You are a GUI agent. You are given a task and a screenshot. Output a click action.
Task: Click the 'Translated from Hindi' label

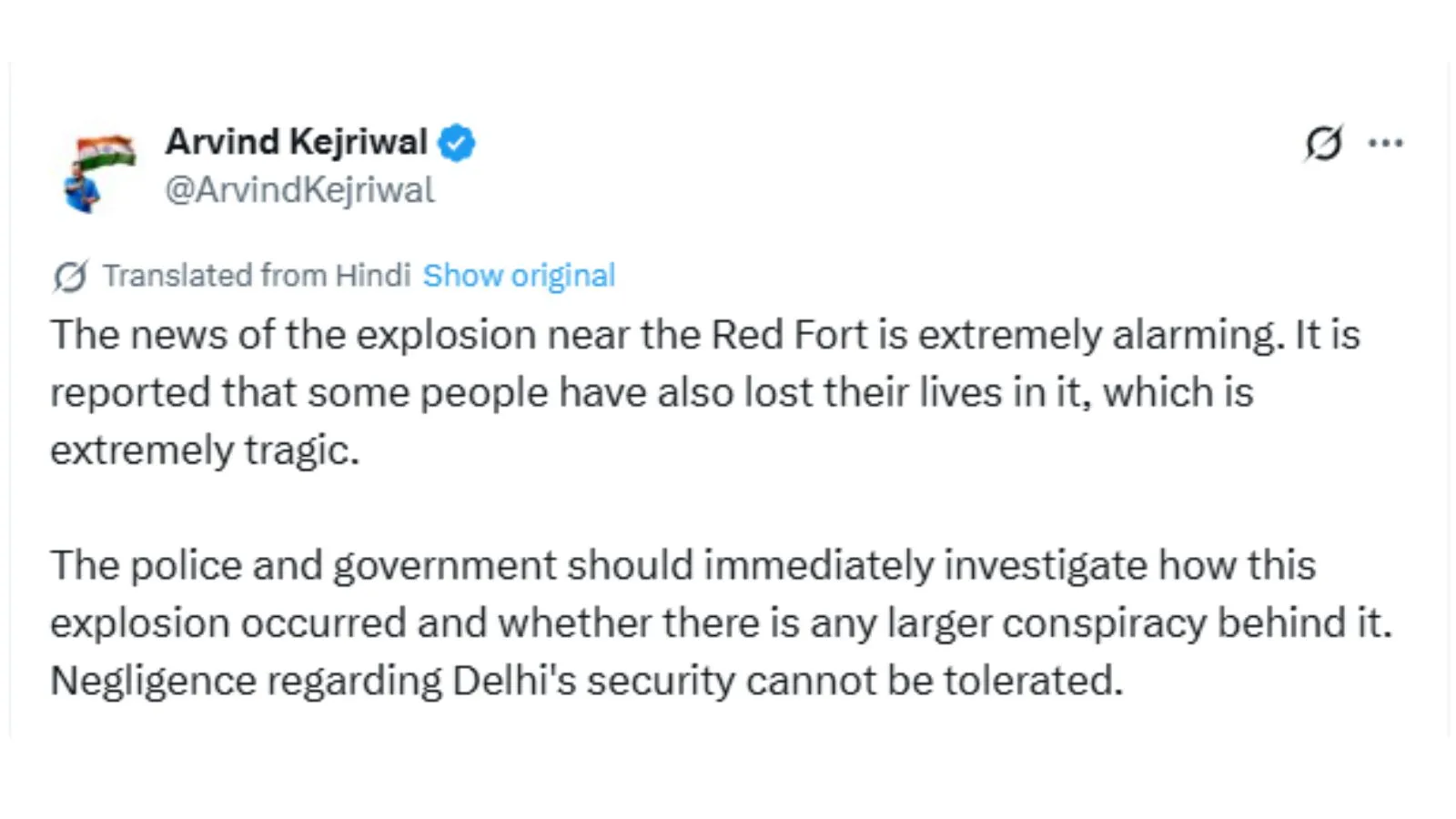[256, 276]
